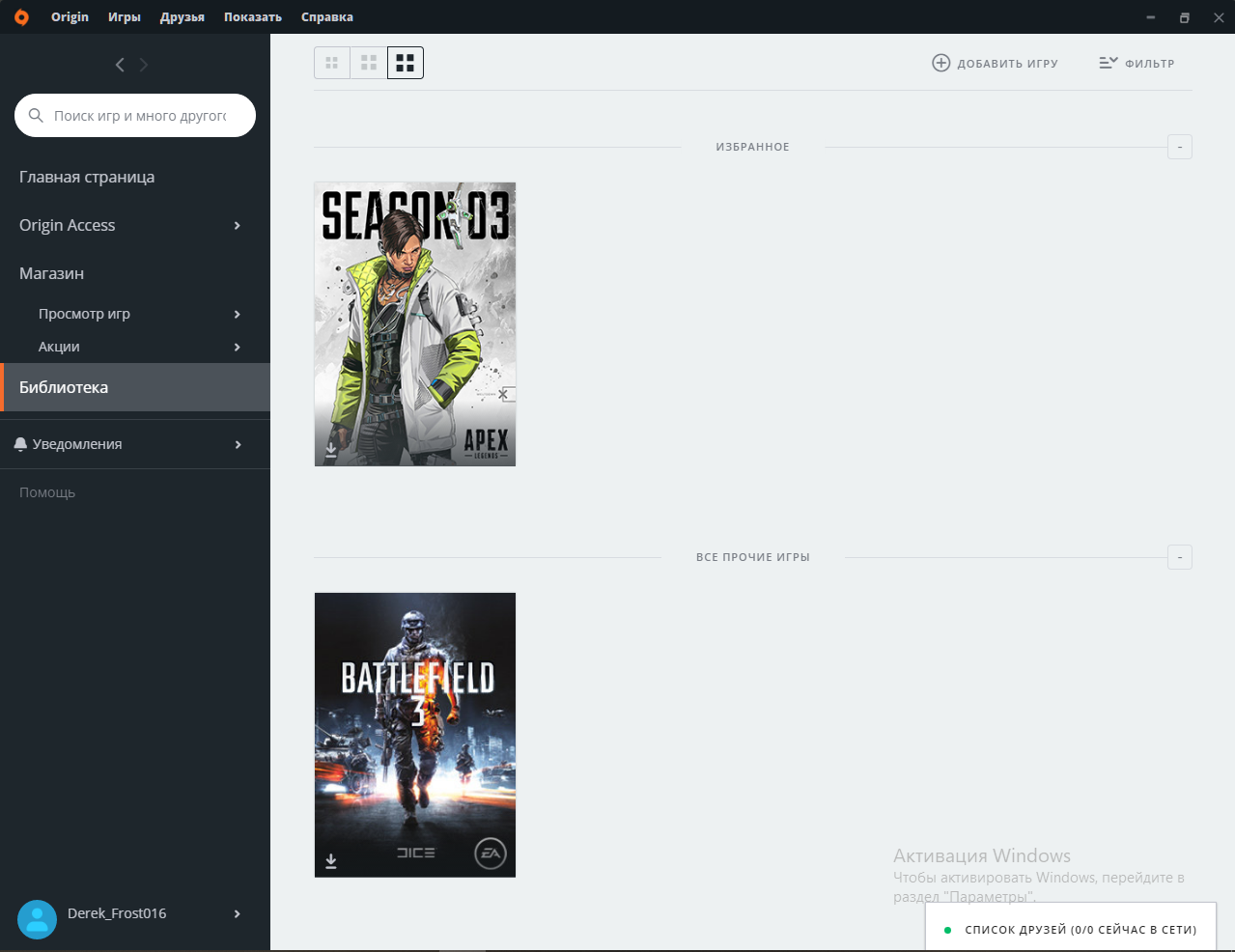Open the Помощь link

47,492
